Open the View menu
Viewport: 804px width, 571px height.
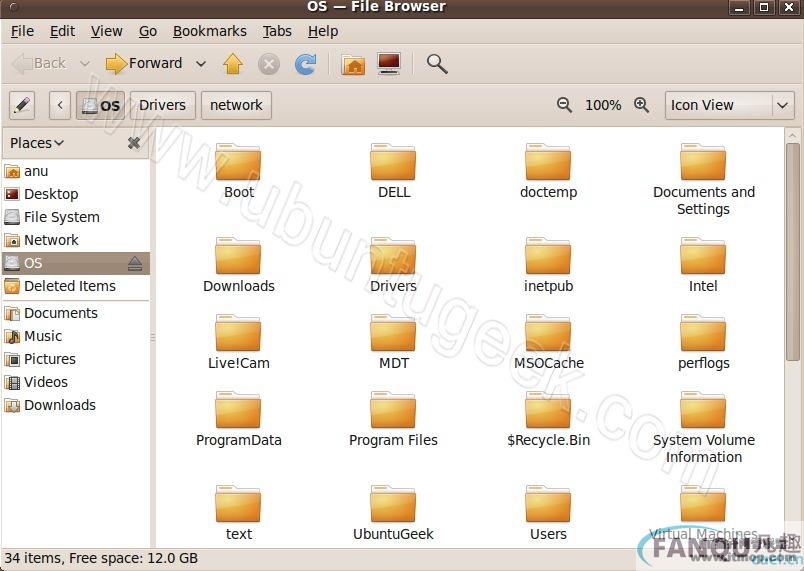pyautogui.click(x=107, y=32)
